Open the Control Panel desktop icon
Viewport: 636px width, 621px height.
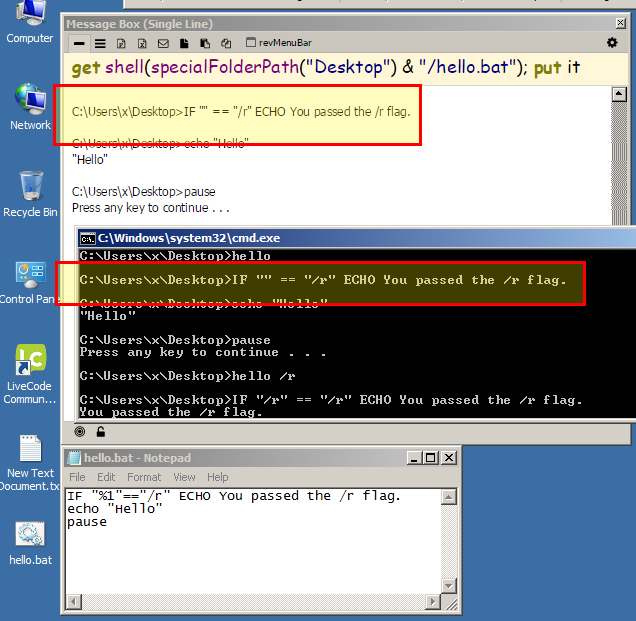(x=29, y=283)
